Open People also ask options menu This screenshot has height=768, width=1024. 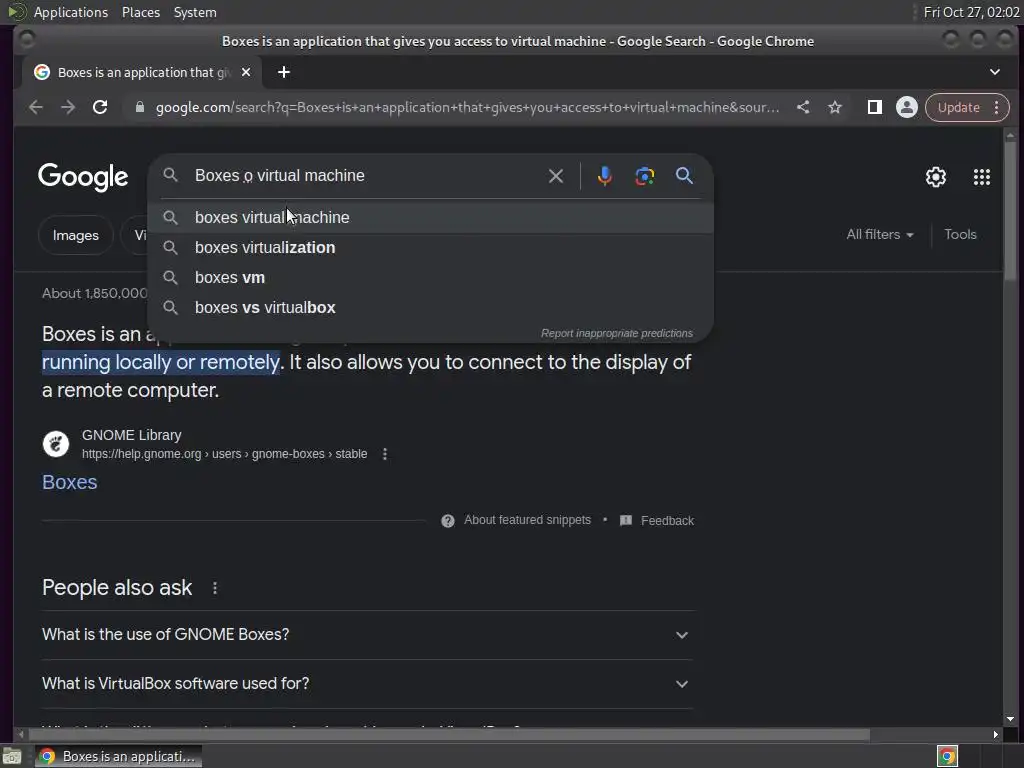point(215,588)
